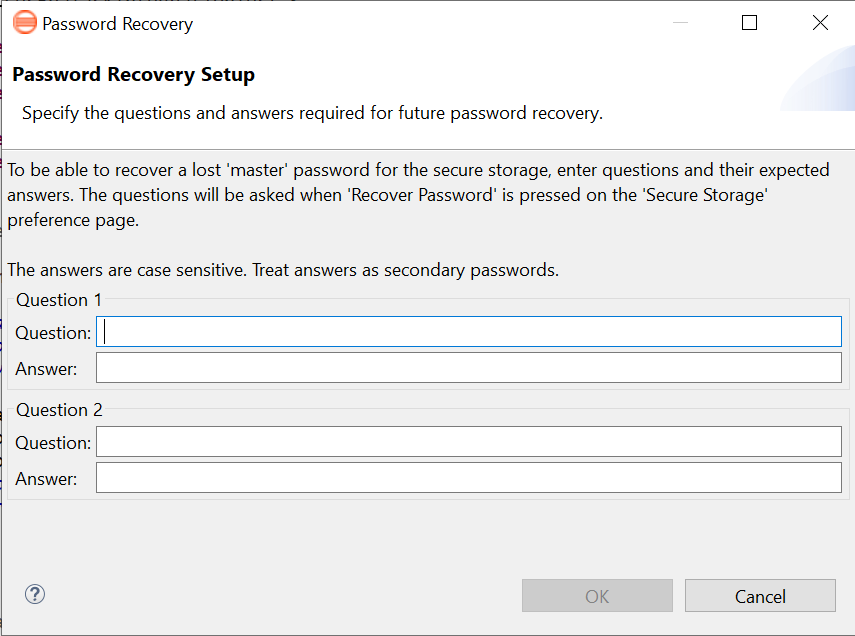Minimize the Password Recovery dialog
The width and height of the screenshot is (855, 636).
tap(681, 22)
